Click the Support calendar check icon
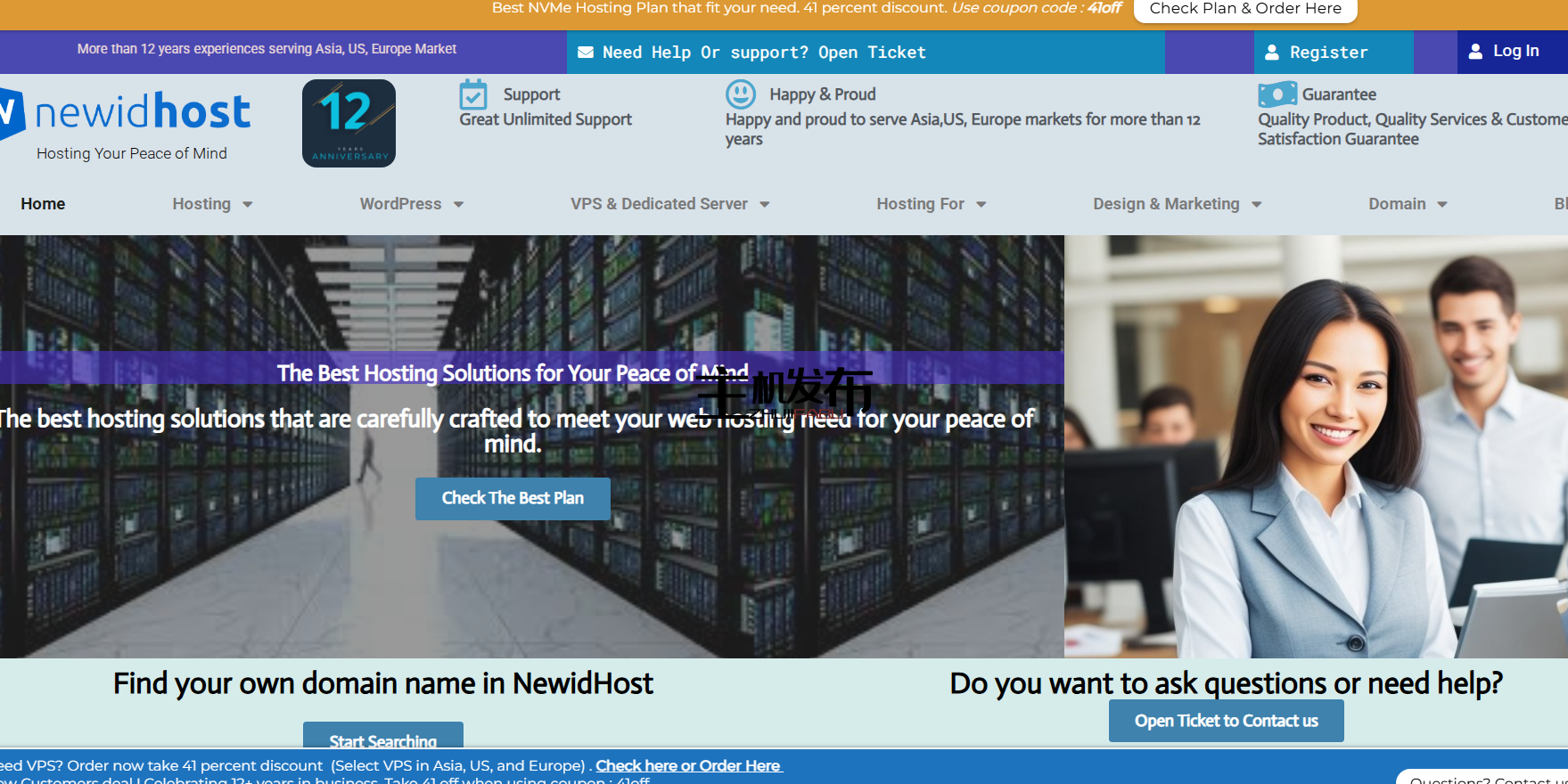The image size is (1568, 784). [472, 94]
